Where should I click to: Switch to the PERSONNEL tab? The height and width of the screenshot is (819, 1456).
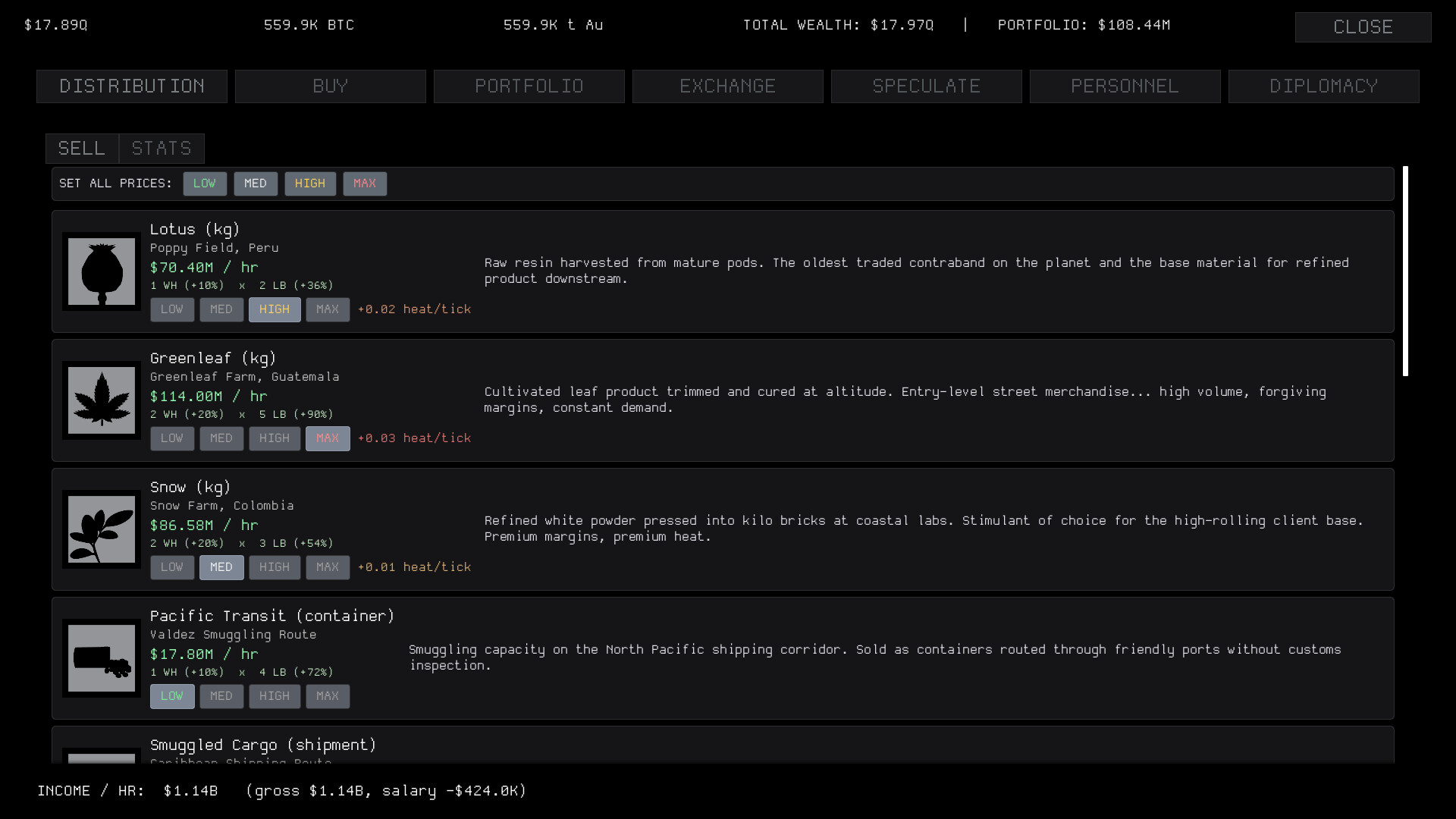click(x=1125, y=86)
